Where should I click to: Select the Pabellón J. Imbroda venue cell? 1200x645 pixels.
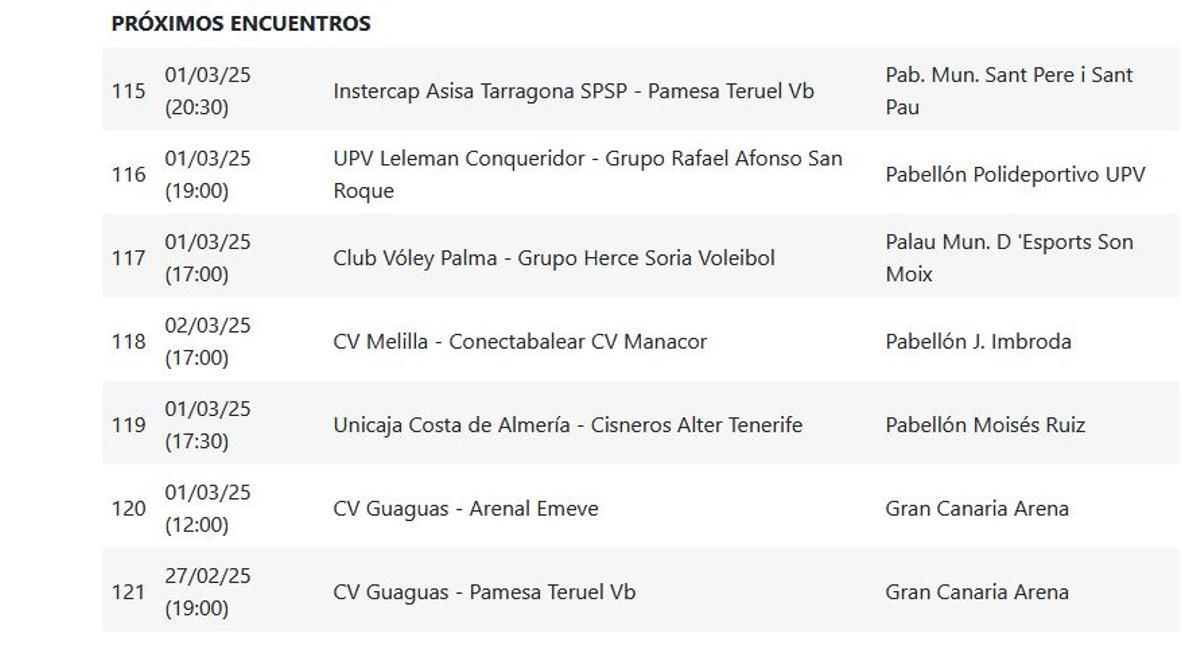[977, 342]
